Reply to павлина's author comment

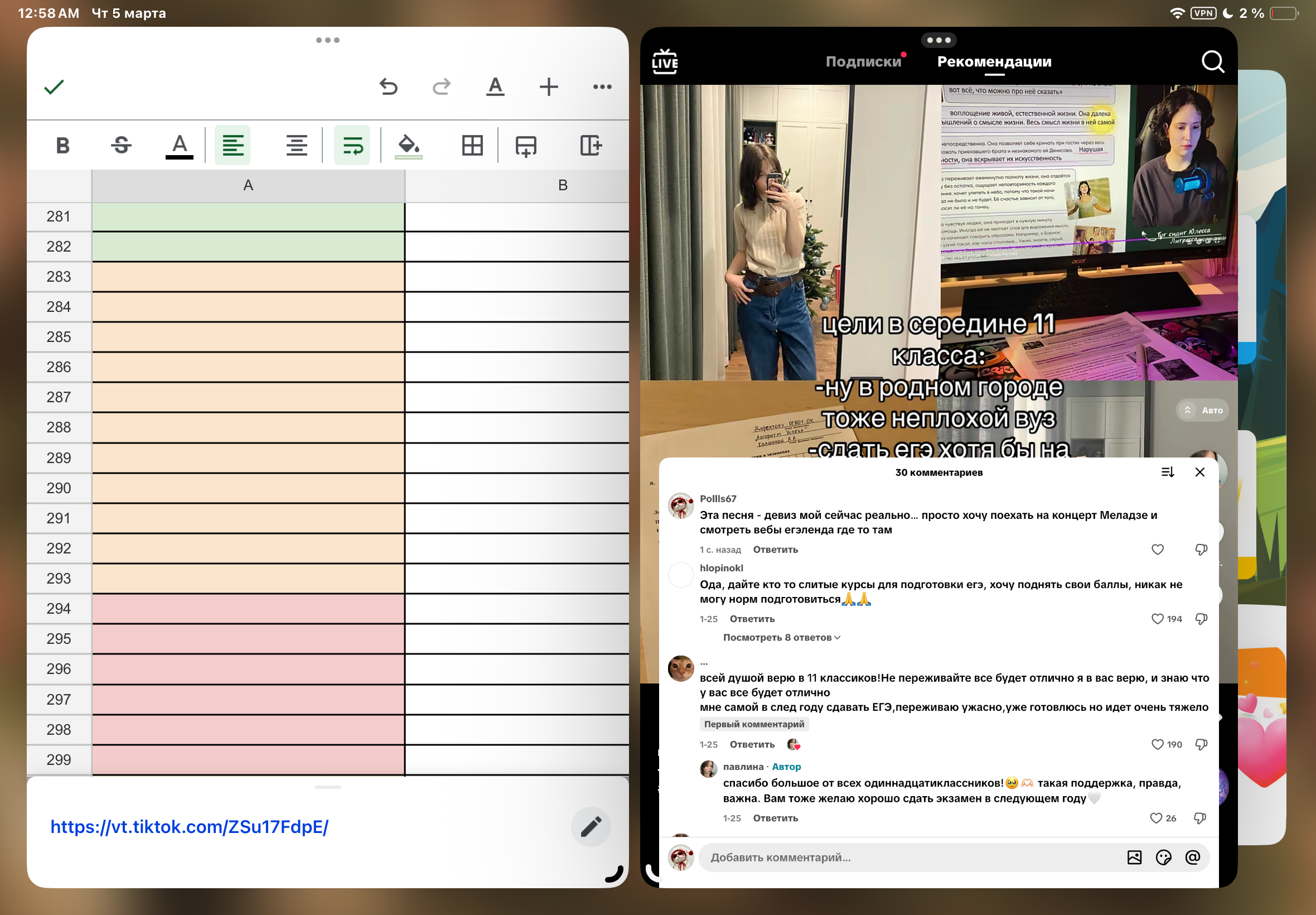(775, 818)
